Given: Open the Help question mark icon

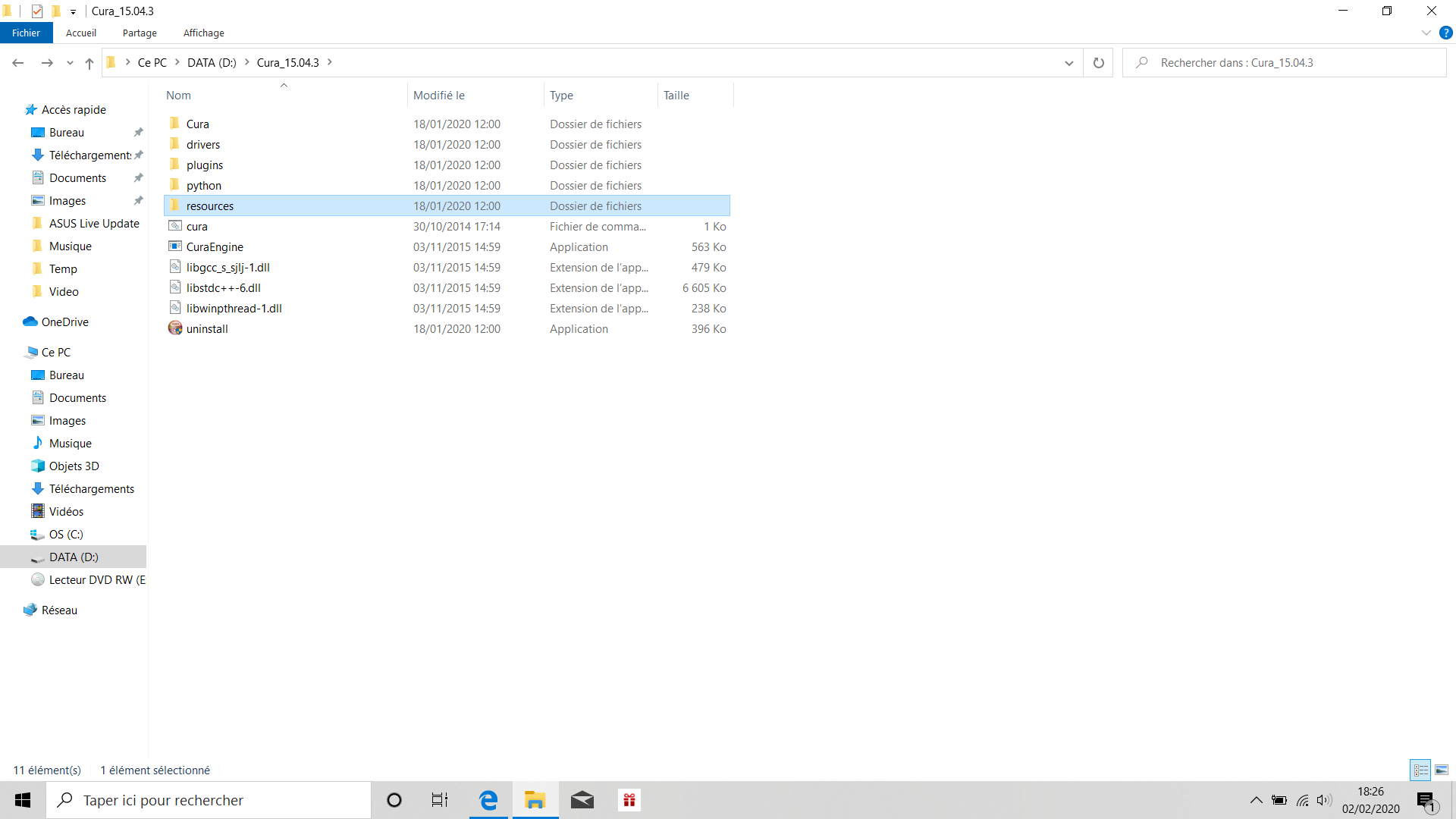Looking at the screenshot, I should (1446, 33).
